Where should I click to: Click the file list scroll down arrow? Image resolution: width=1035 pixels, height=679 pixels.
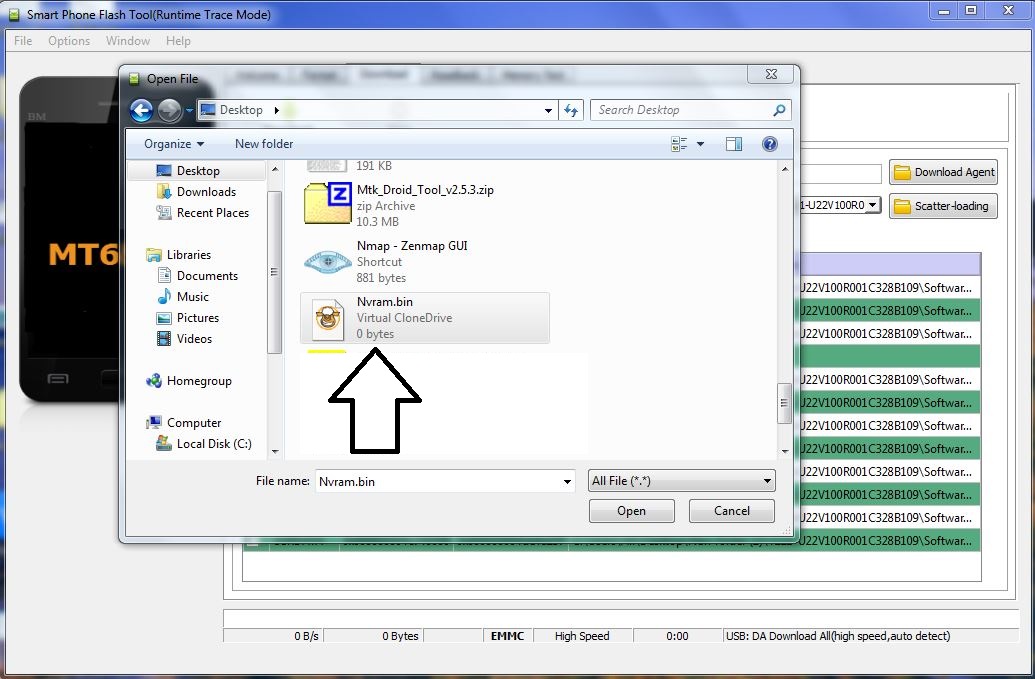coord(785,451)
